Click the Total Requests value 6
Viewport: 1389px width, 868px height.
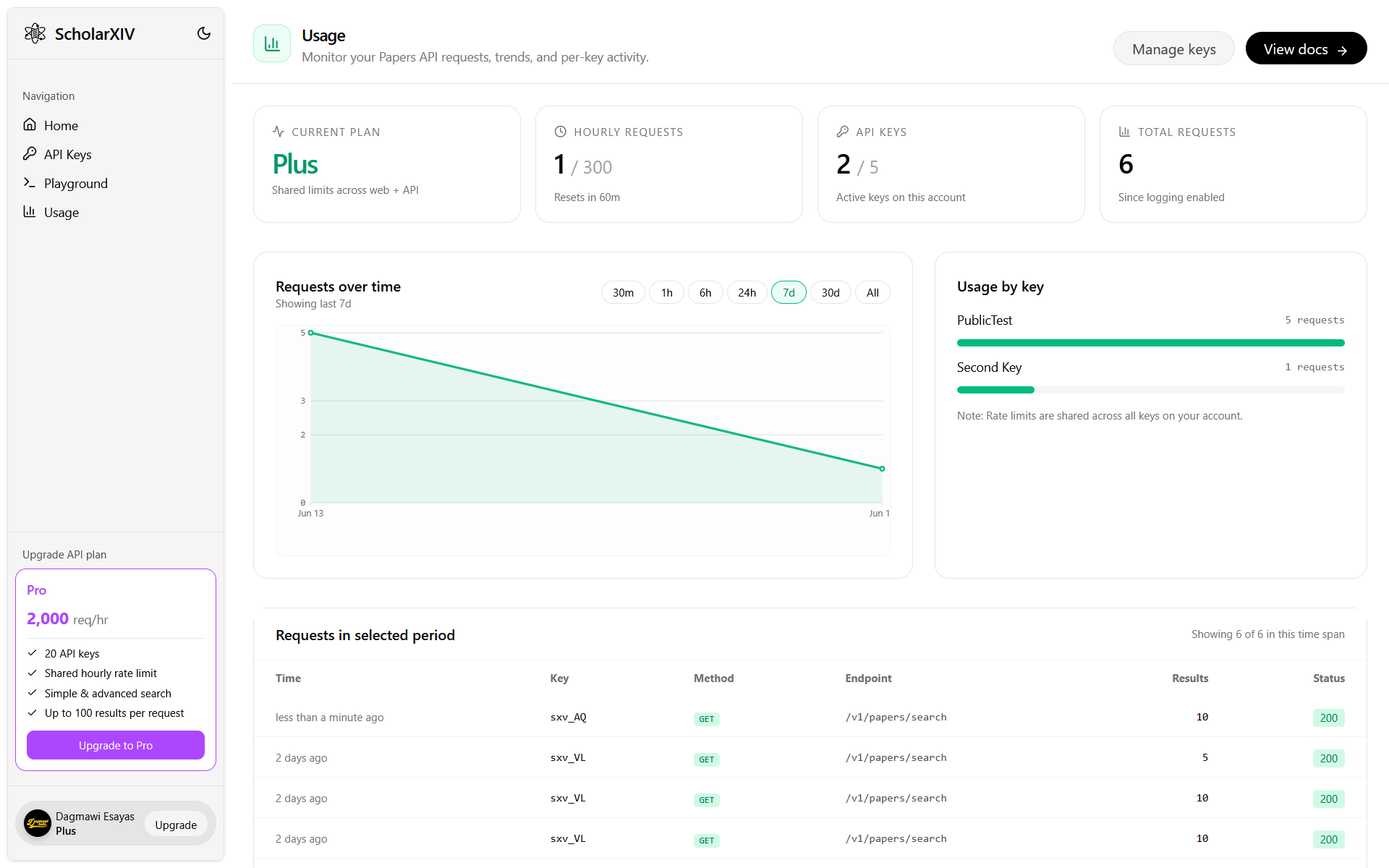click(x=1126, y=164)
